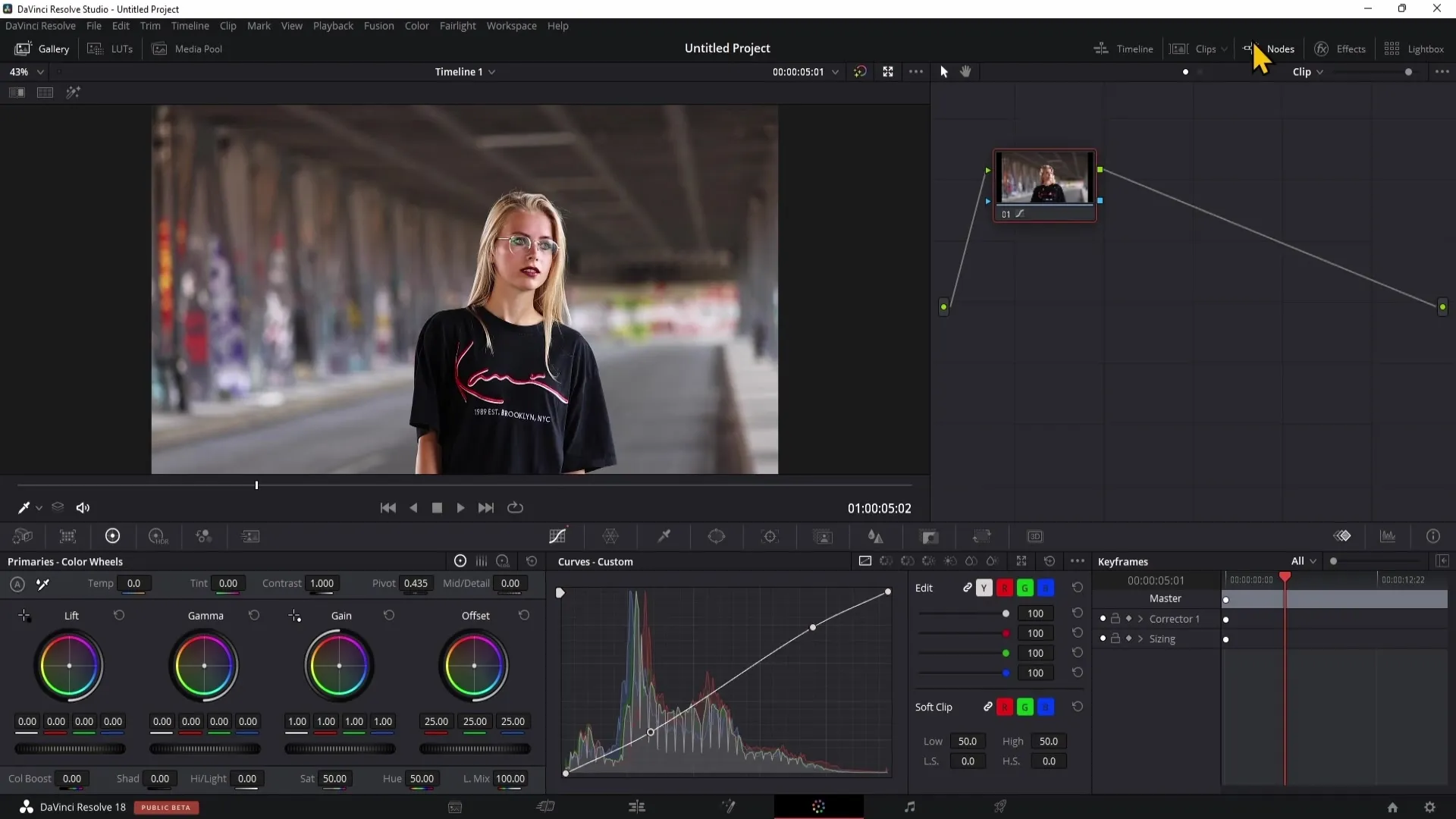
Task: Expand the Corrector 1 keyframe track
Action: pos(1140,619)
